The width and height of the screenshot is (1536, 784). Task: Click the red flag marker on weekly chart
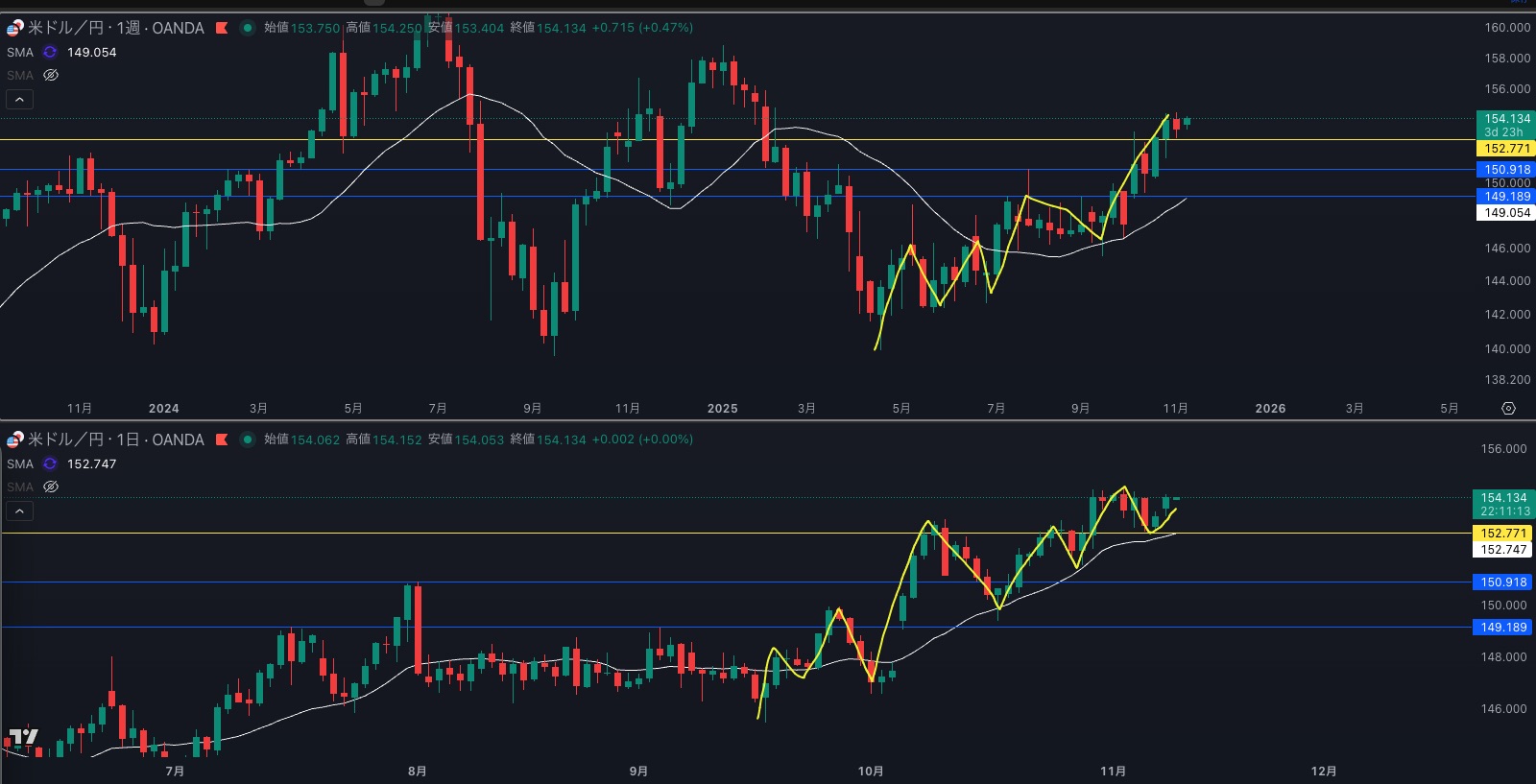222,28
